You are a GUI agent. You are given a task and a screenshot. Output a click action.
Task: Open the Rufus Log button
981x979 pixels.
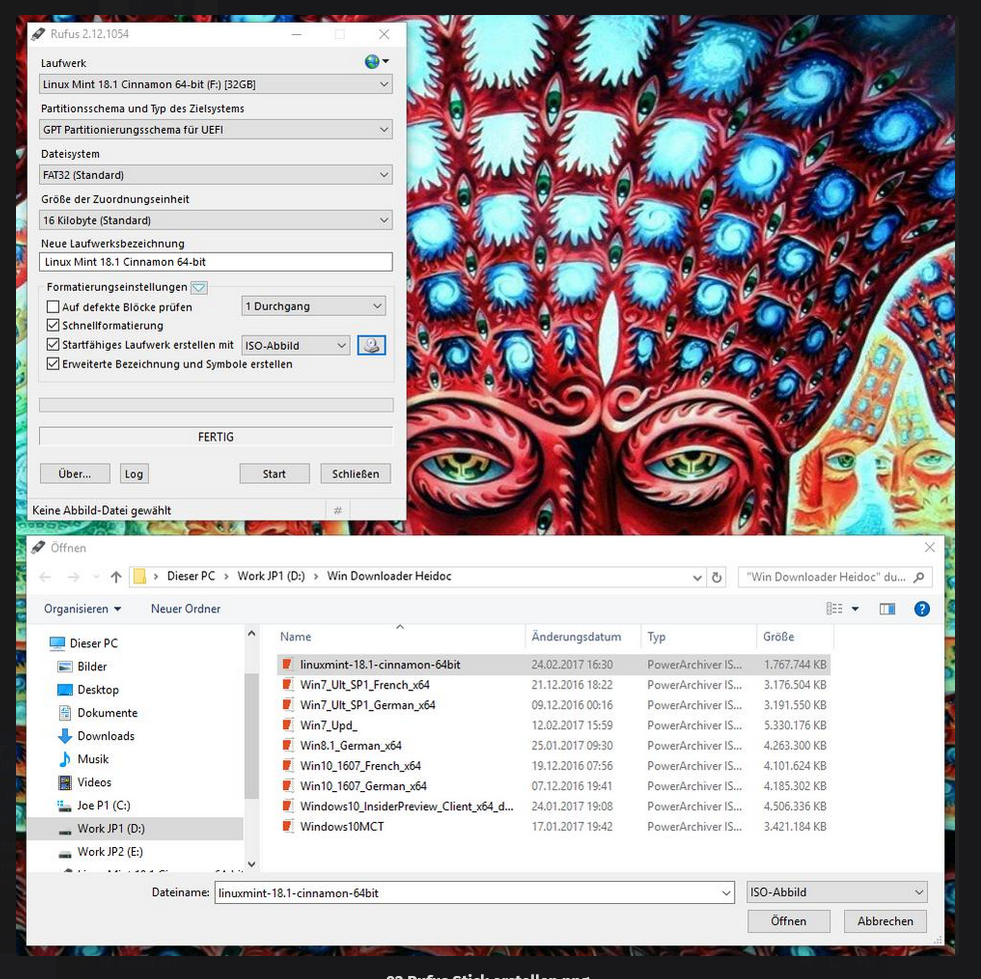(x=134, y=474)
